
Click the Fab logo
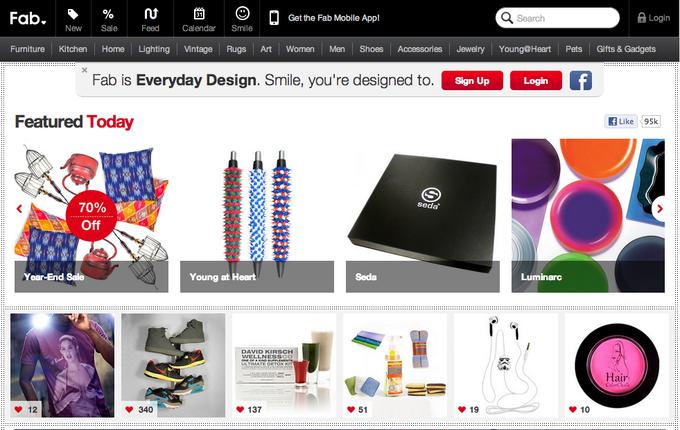point(28,18)
